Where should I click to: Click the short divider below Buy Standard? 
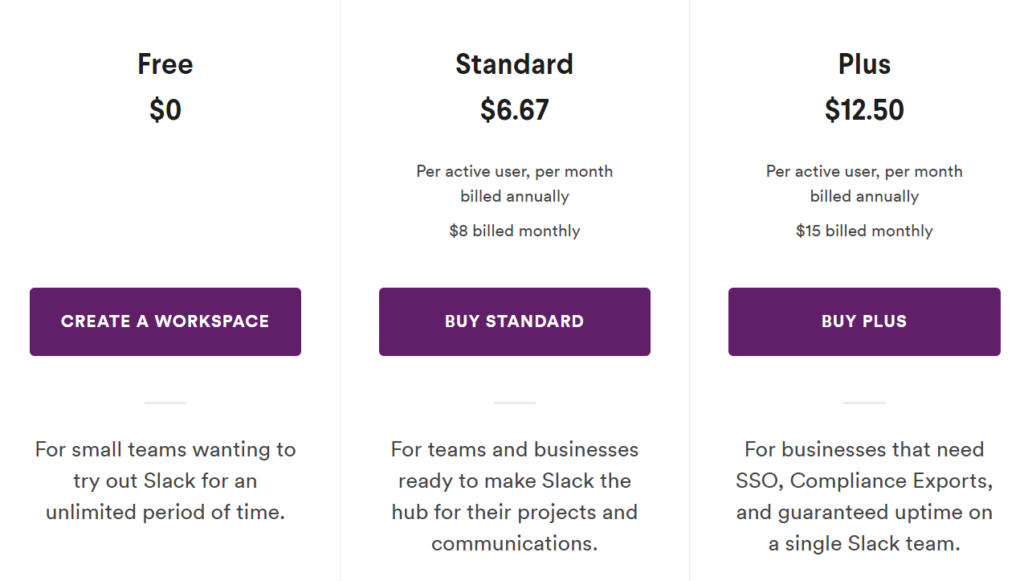515,403
